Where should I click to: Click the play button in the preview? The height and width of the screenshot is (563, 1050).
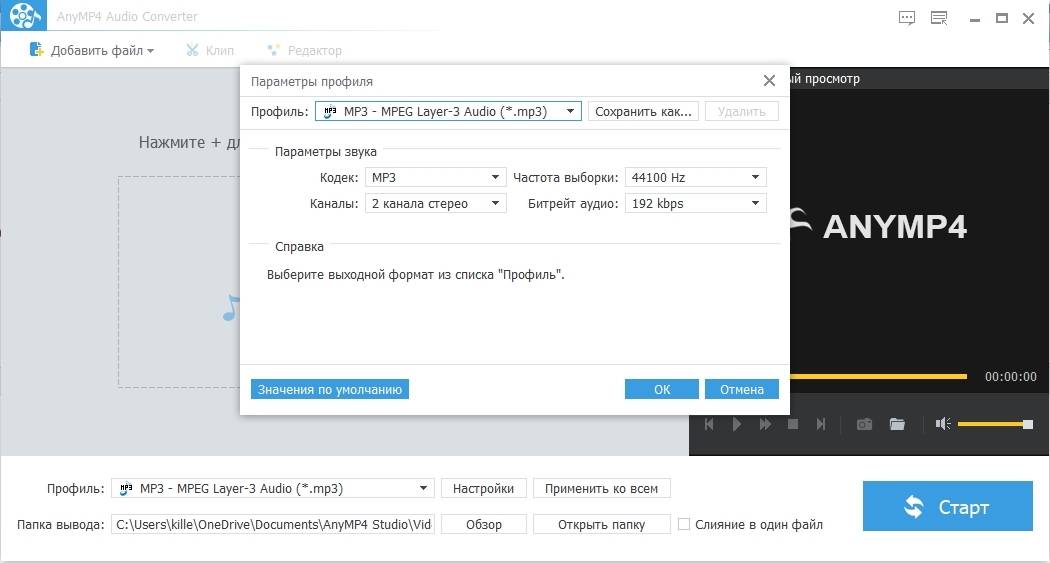coord(737,424)
